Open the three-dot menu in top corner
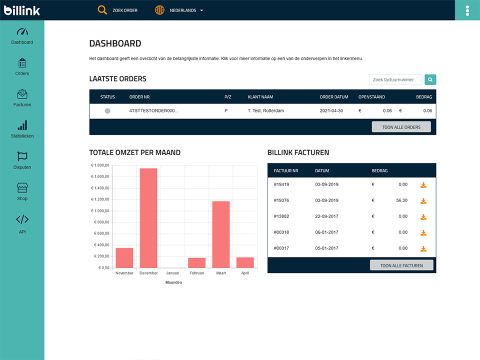Image resolution: width=480 pixels, height=360 pixels. click(467, 10)
